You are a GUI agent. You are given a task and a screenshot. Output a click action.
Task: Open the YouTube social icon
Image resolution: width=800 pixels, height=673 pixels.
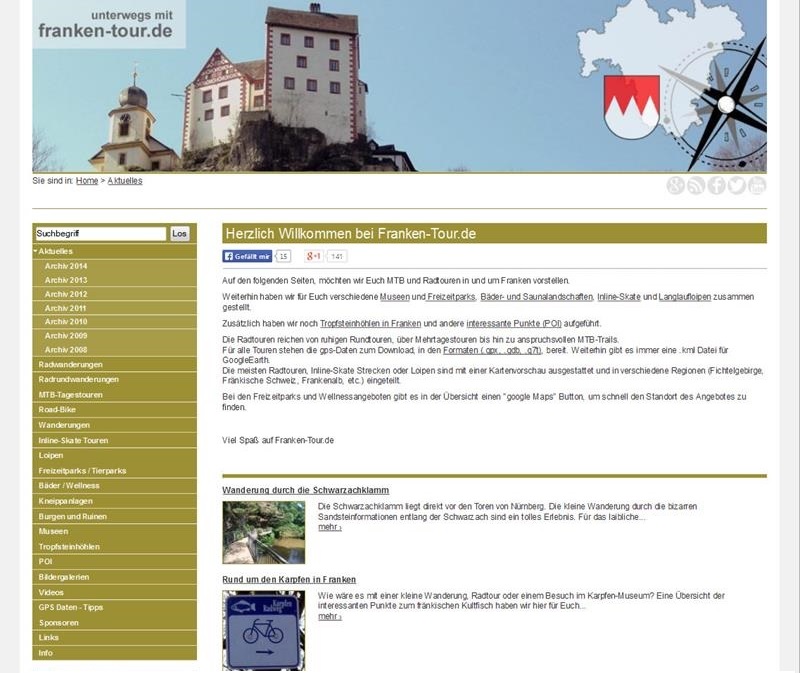pyautogui.click(x=757, y=185)
